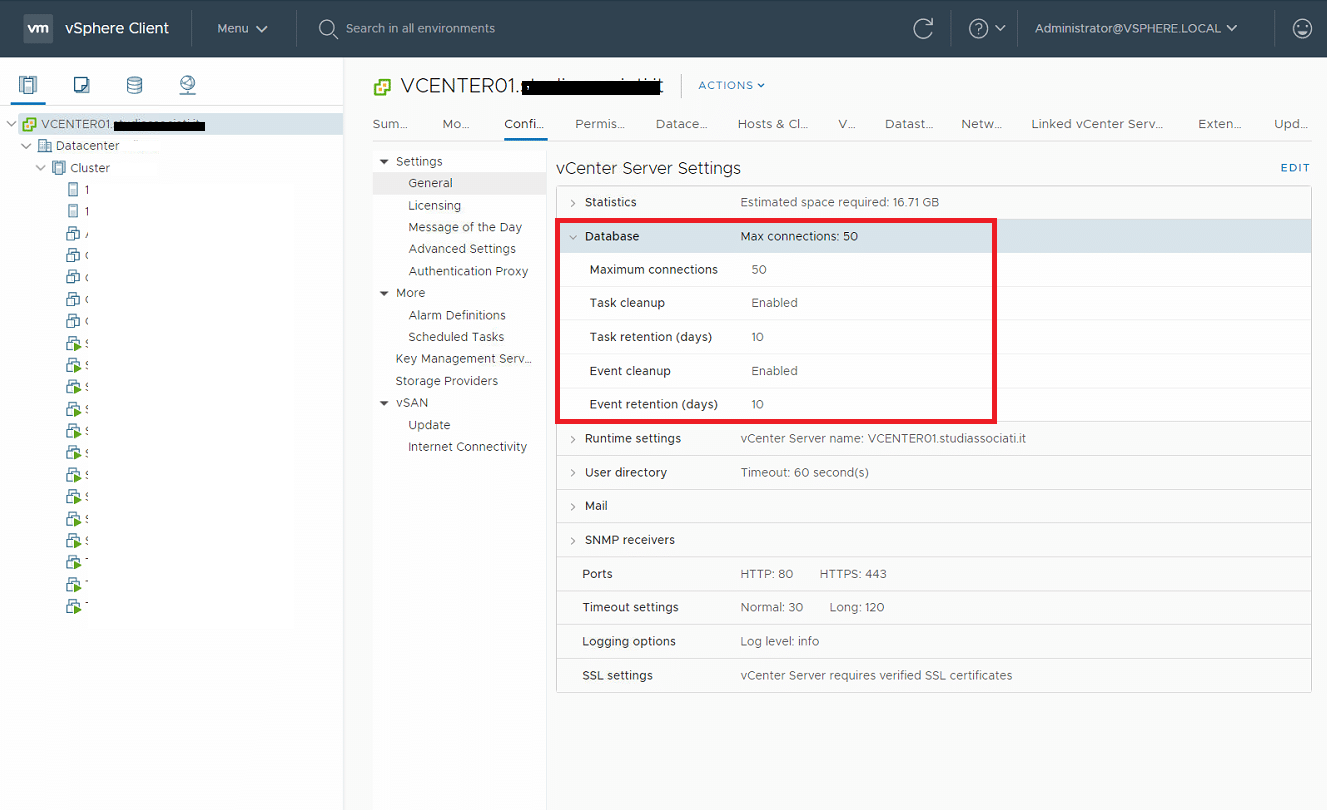
Task: Select the Logging options row
Action: pos(934,642)
